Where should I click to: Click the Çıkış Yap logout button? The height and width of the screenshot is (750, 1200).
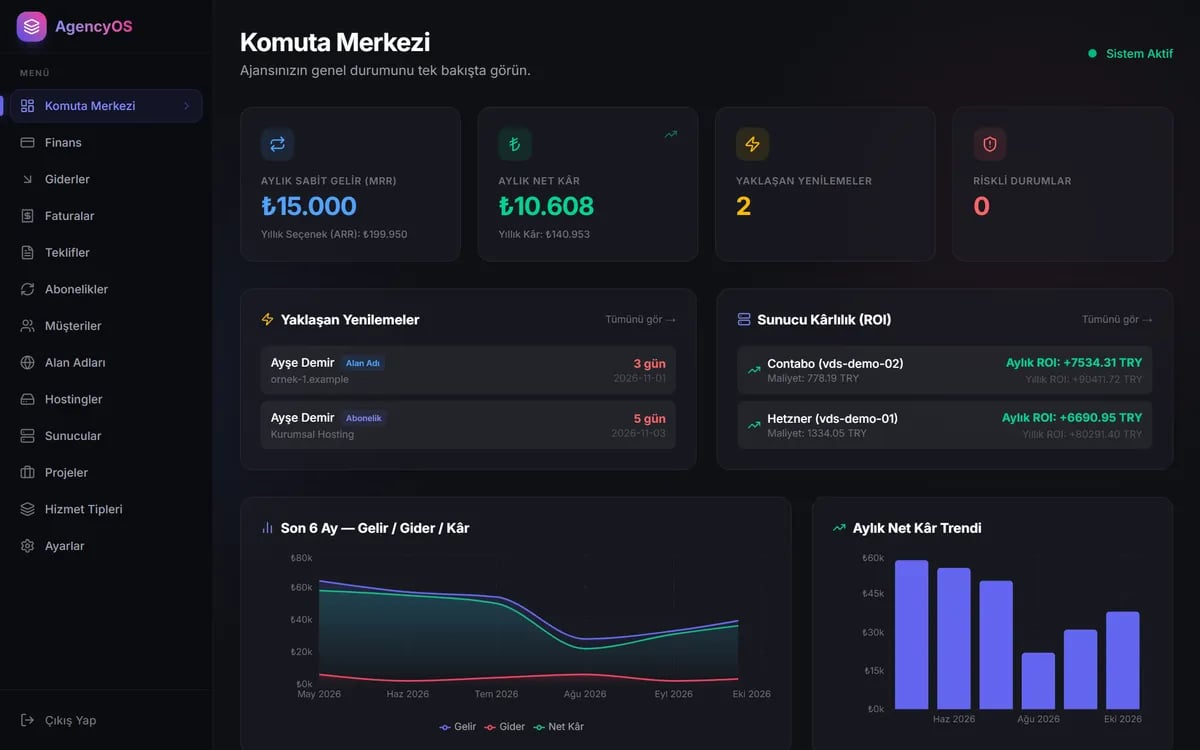[107, 720]
